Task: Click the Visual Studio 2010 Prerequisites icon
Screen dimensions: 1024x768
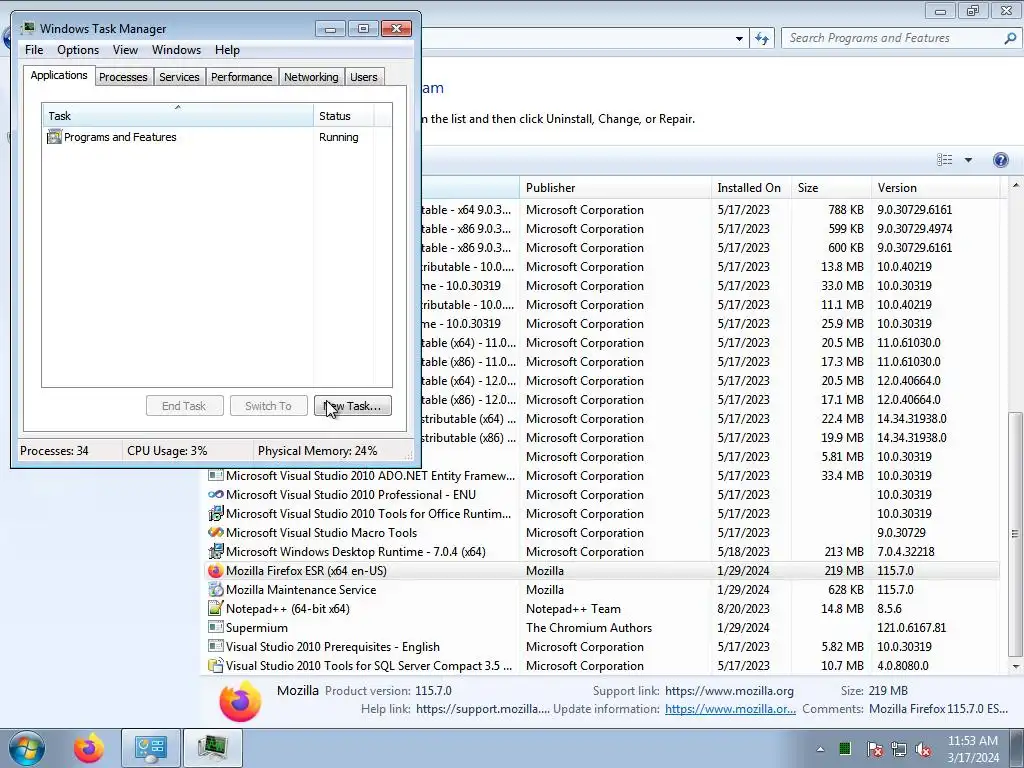Action: click(x=216, y=647)
